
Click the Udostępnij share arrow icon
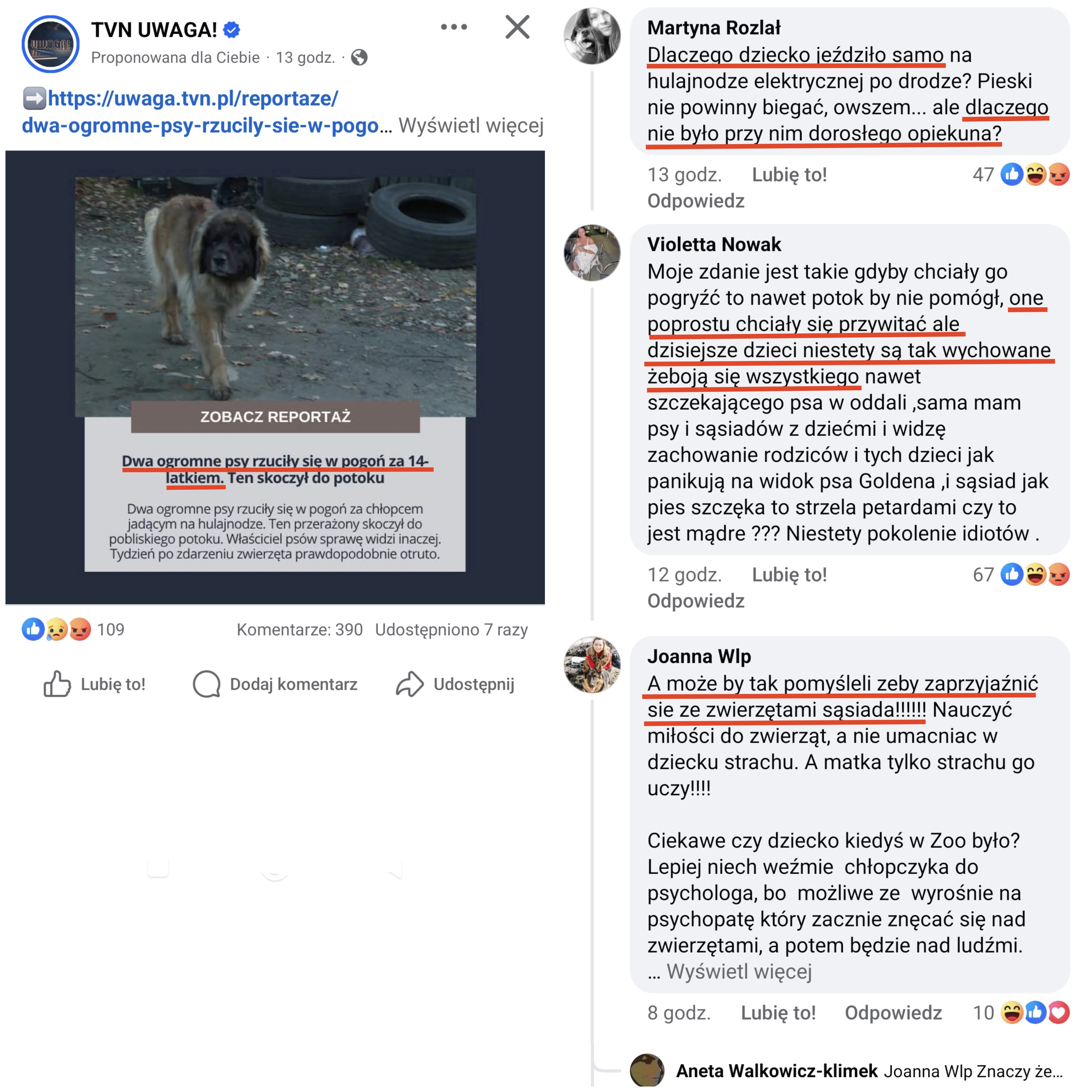[410, 684]
